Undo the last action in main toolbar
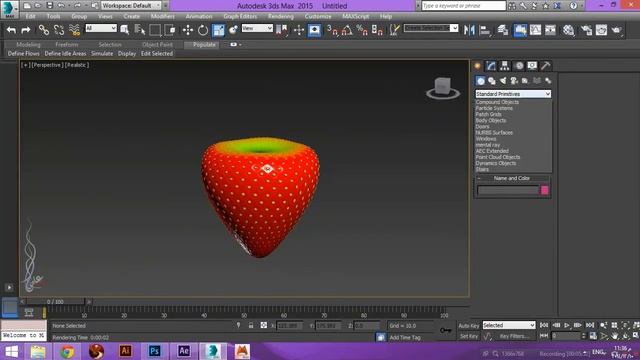Screen dimensions: 640x360 (x=11, y=30)
